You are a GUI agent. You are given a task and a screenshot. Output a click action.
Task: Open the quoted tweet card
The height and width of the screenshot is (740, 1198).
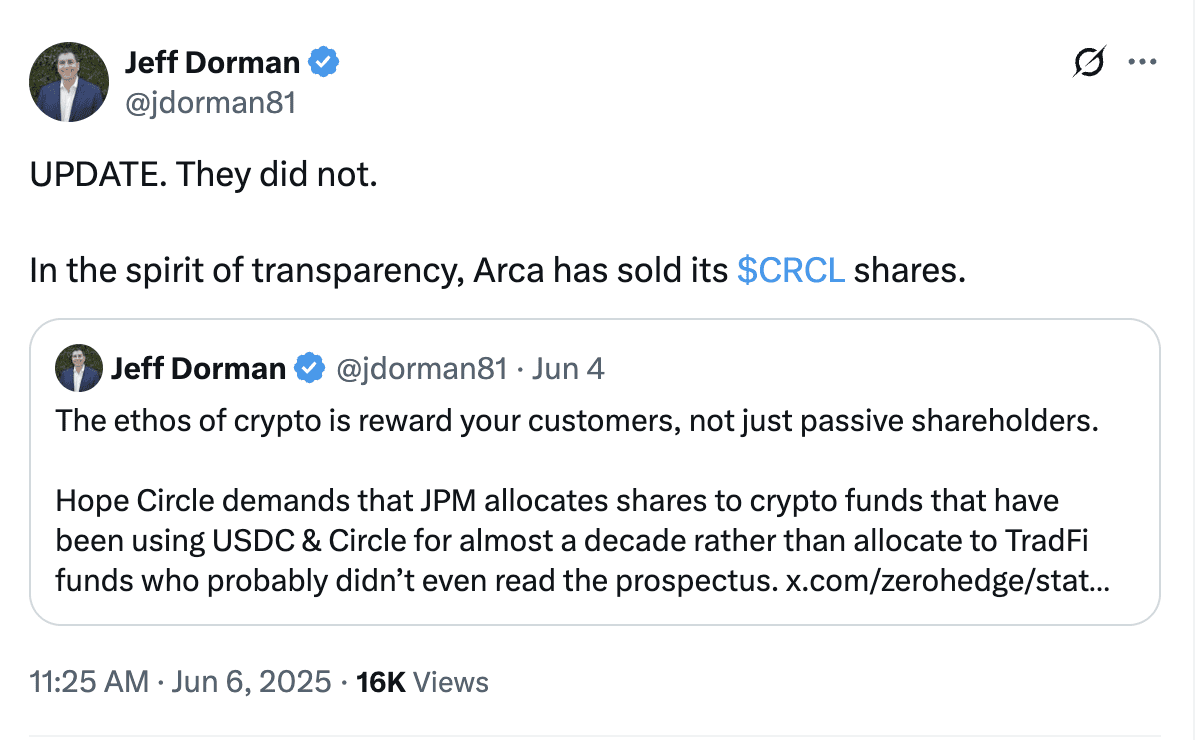point(600,470)
